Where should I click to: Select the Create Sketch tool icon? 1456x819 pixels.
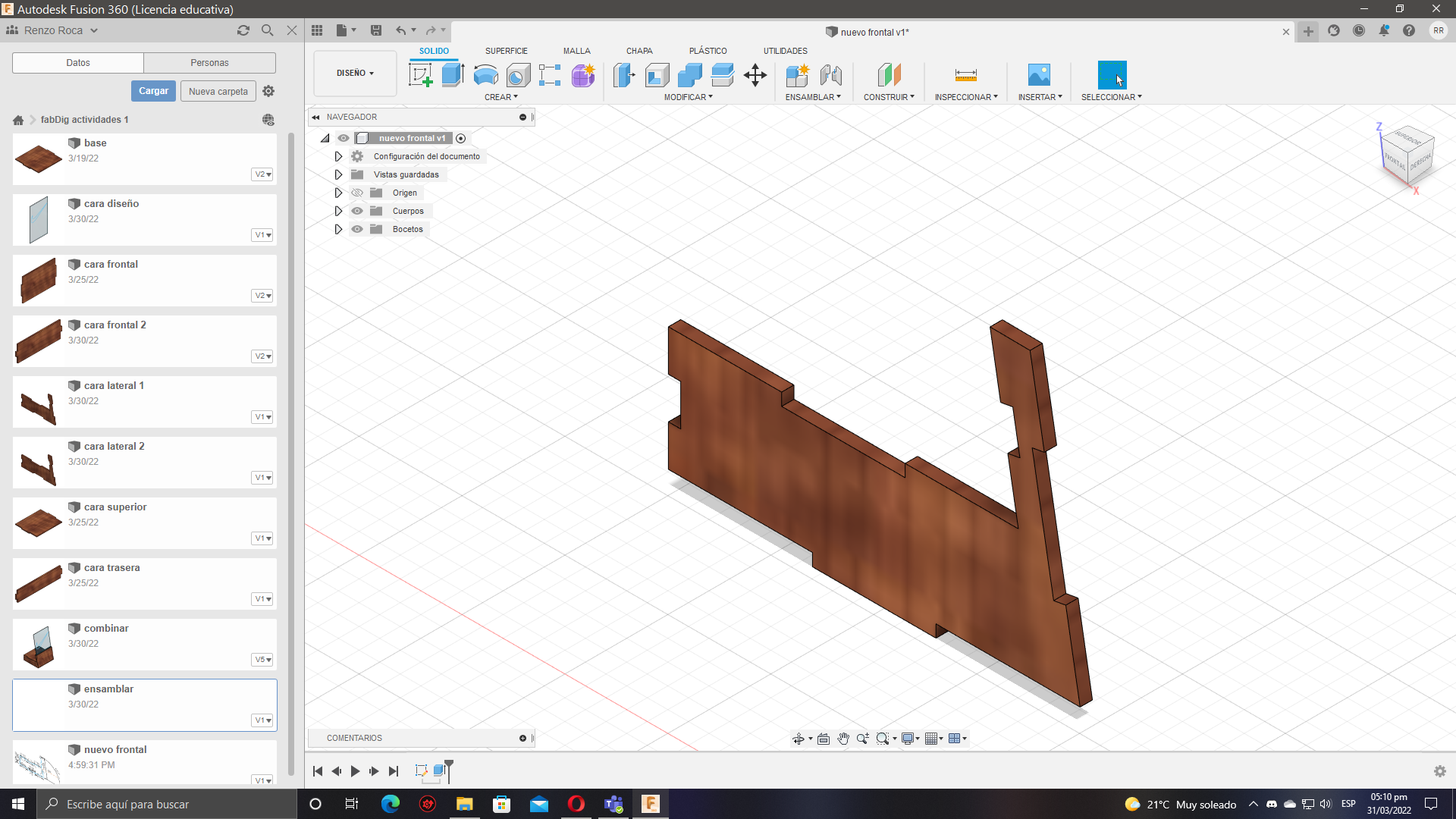point(420,75)
